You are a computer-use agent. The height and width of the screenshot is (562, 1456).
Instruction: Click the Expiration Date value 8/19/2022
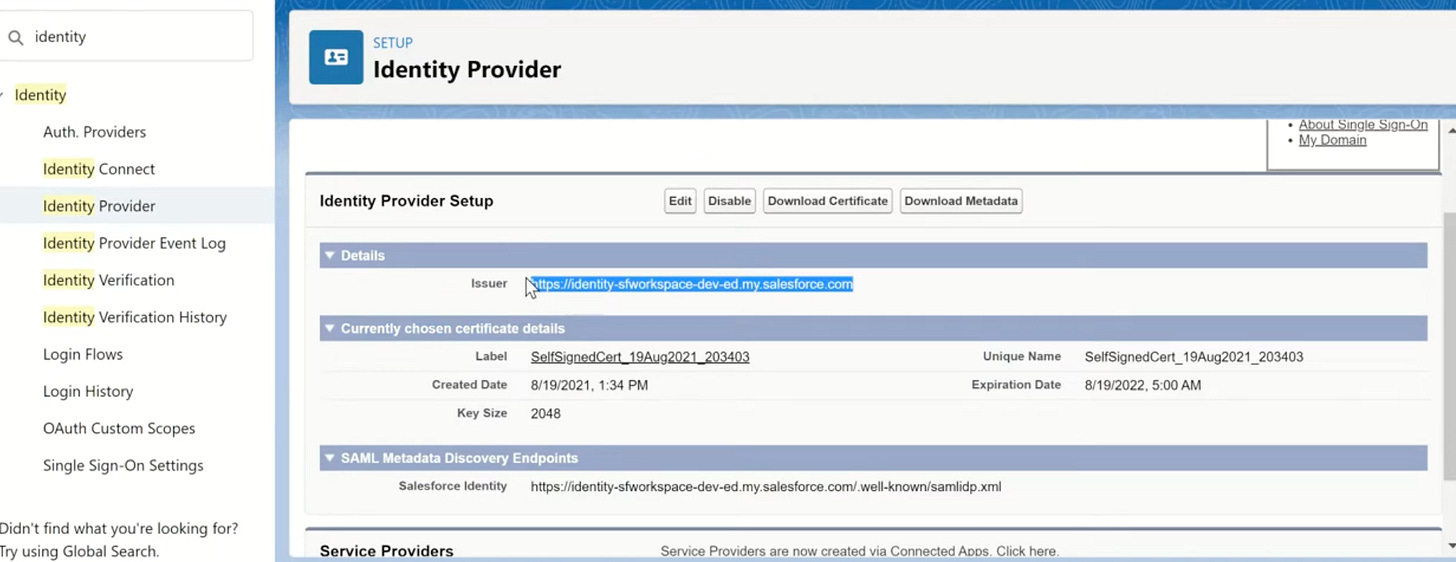1143,385
